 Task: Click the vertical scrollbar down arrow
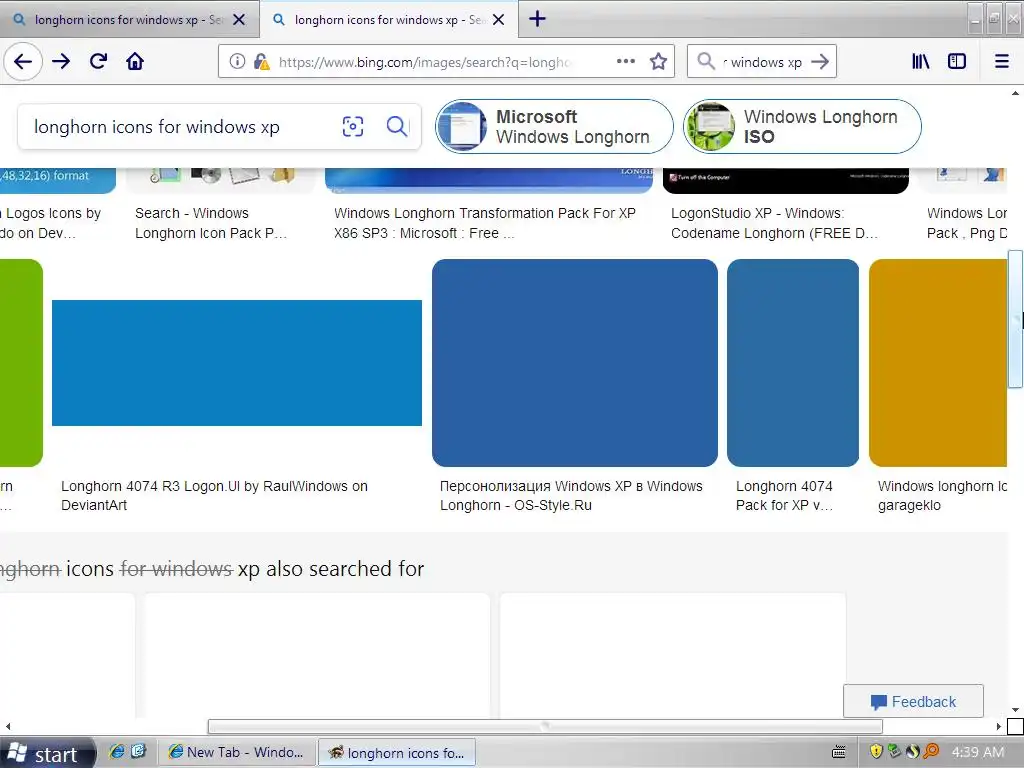(1016, 710)
